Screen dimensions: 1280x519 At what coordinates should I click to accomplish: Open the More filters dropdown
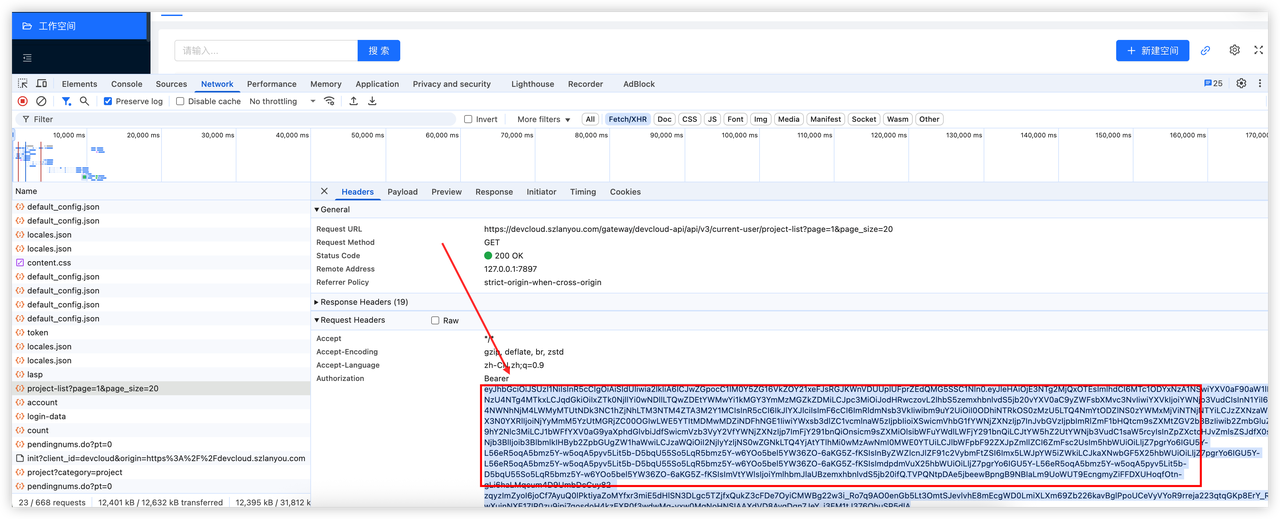pos(543,119)
